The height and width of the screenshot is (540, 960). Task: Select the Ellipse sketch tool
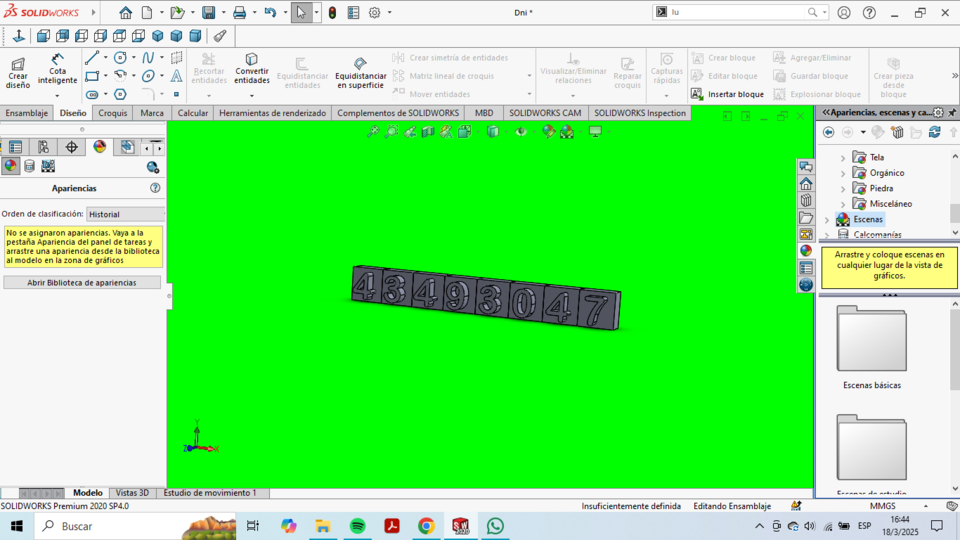pos(148,76)
